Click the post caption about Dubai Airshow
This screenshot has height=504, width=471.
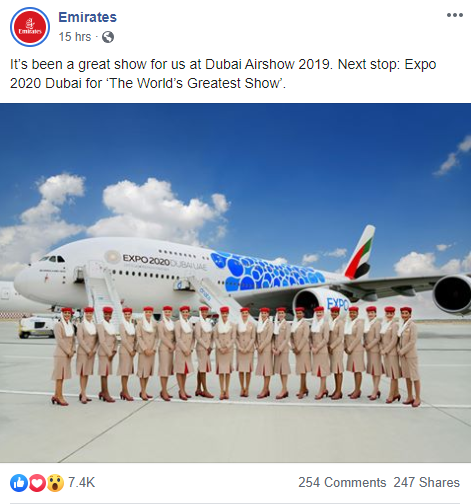223,74
